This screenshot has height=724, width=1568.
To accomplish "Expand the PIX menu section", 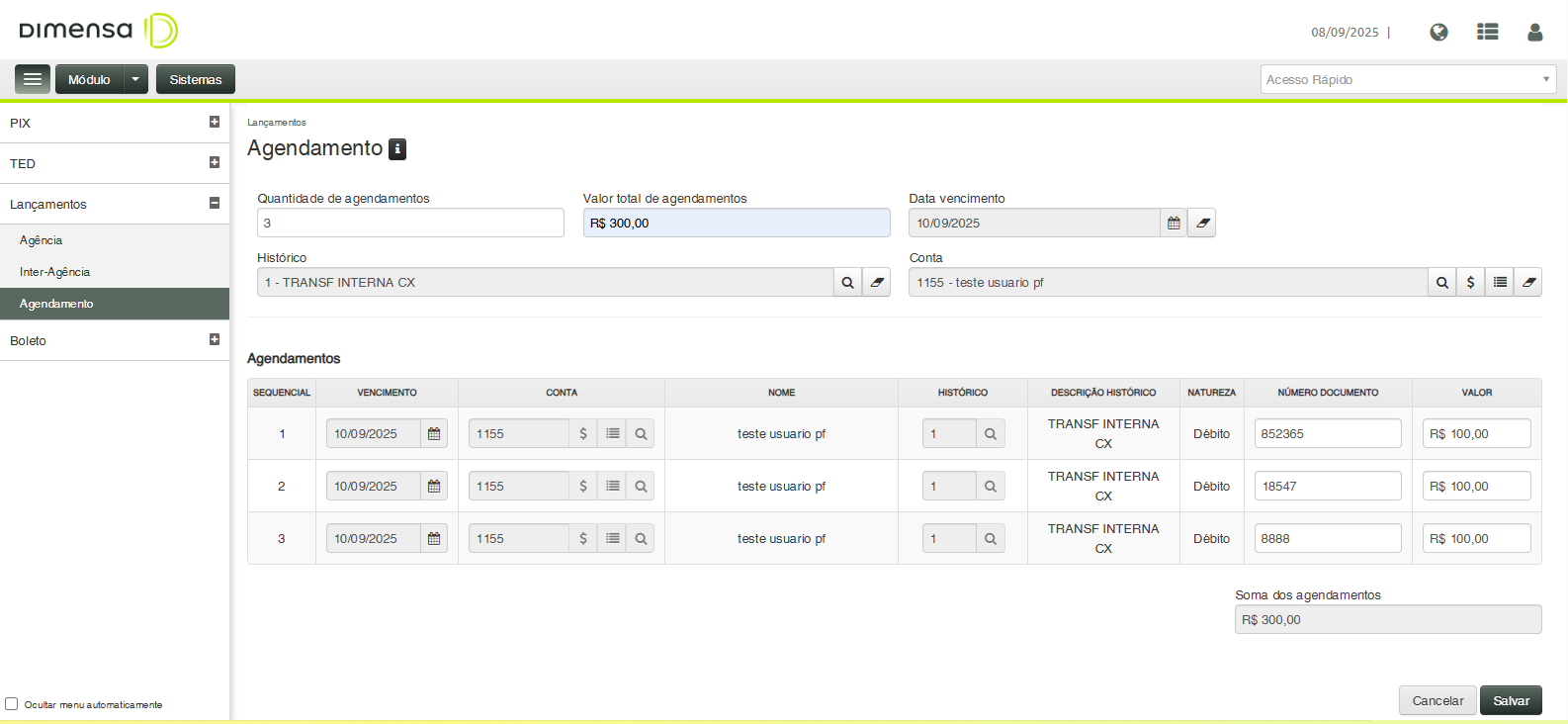I will [215, 123].
